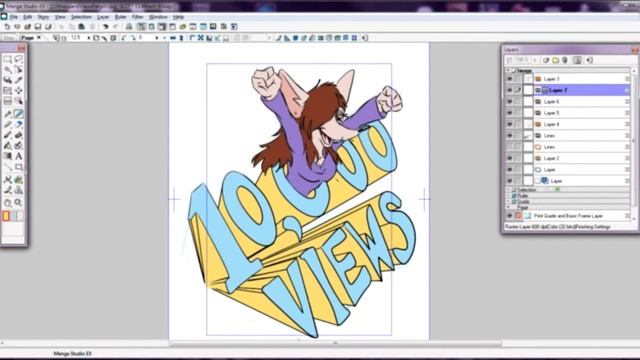Select the Line drawing tool

[x=7, y=167]
